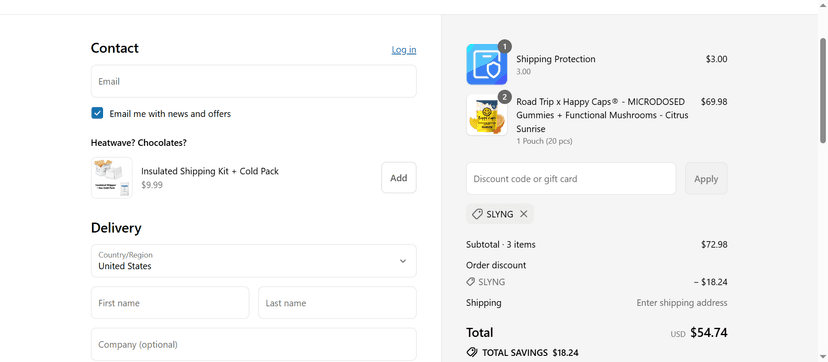This screenshot has width=828, height=362.
Task: Click the Total Savings tag icon
Action: coord(472,353)
